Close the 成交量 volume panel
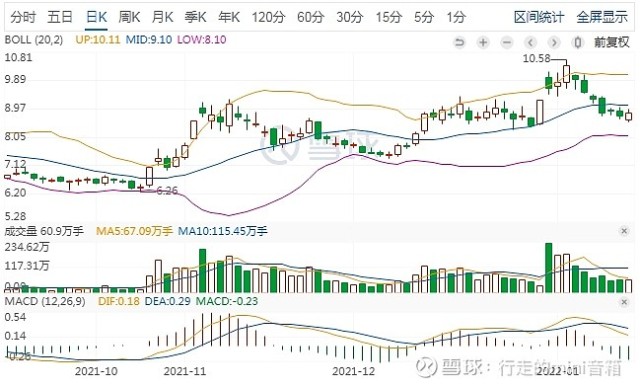This screenshot has width=640, height=387. (x=624, y=231)
